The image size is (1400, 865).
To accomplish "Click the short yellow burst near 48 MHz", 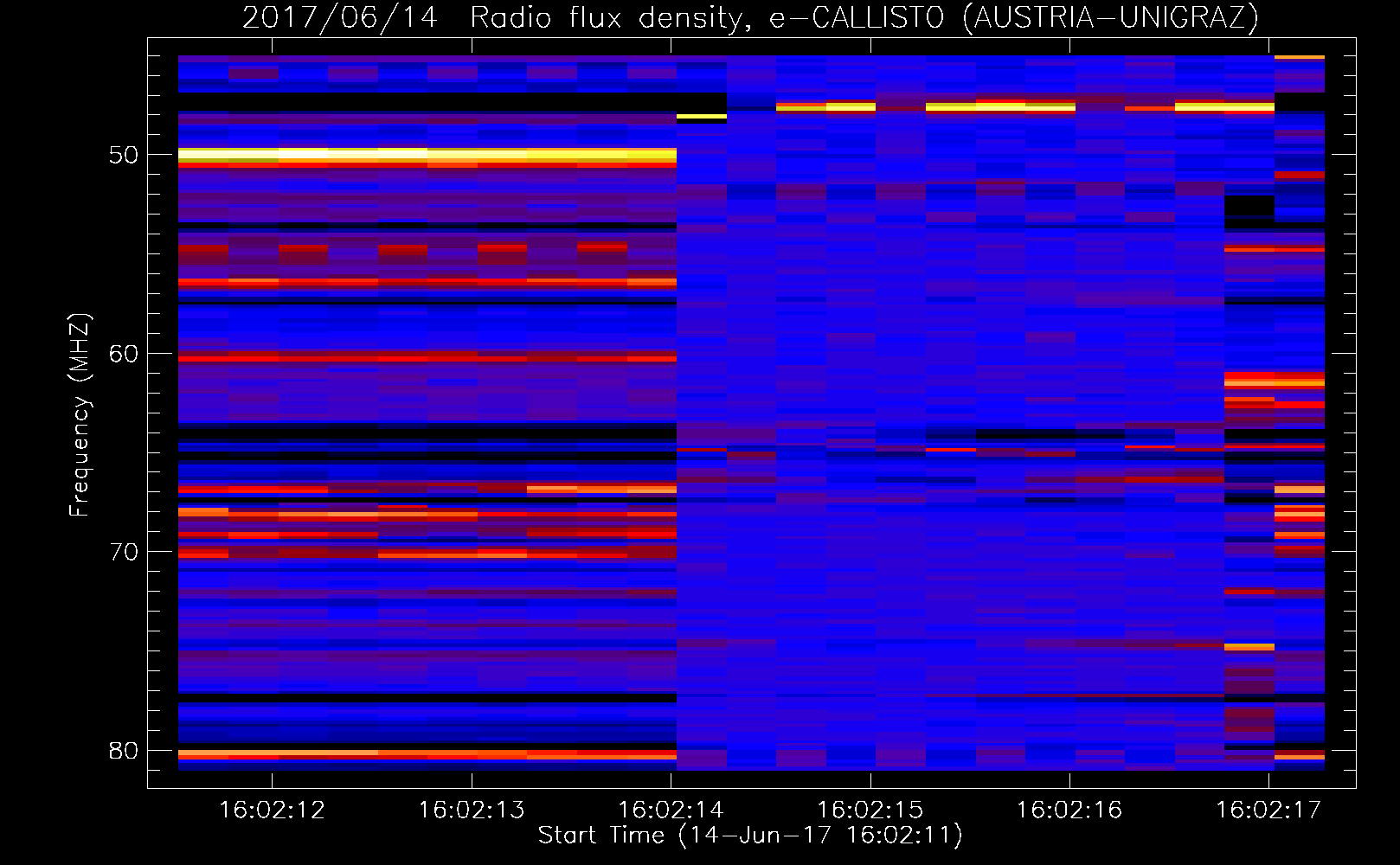I will pyautogui.click(x=702, y=116).
